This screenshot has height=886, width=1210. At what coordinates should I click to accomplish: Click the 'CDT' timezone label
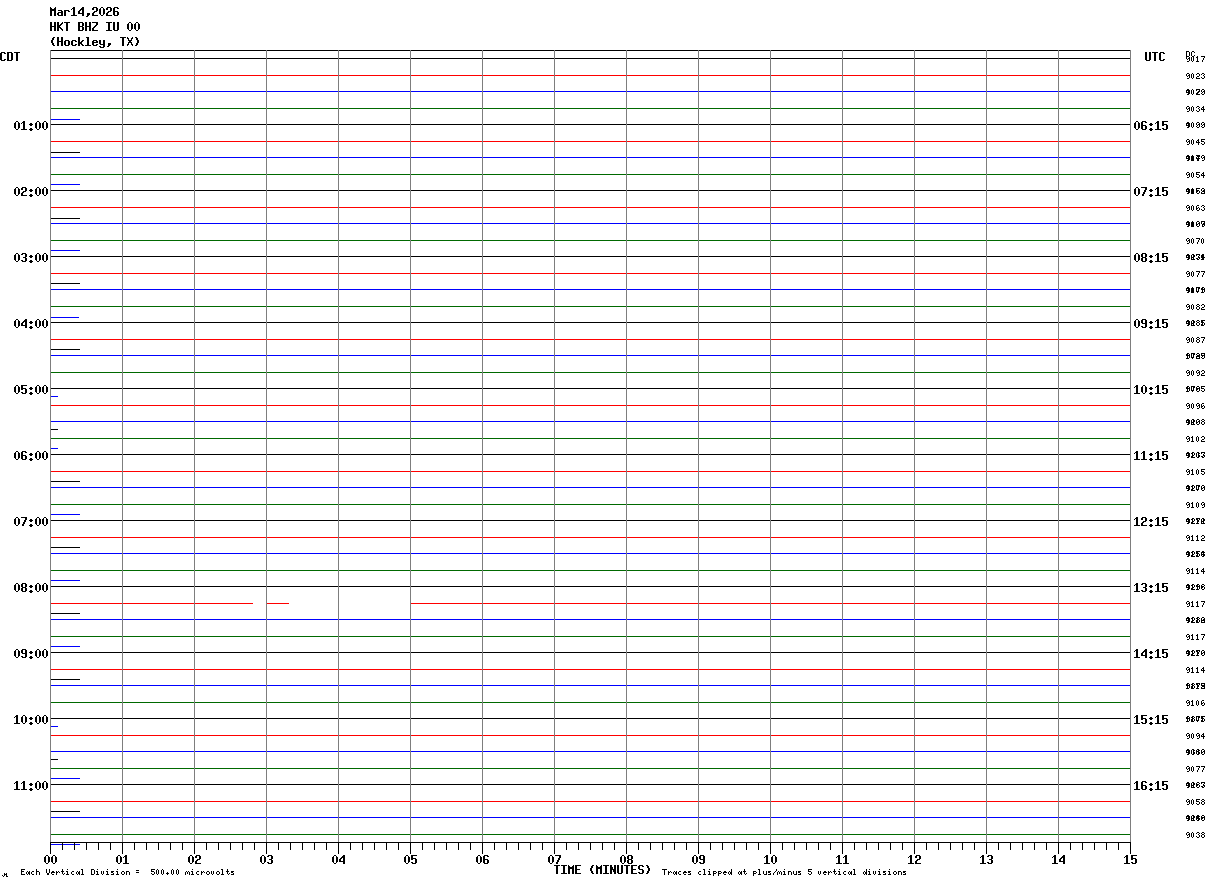tap(10, 57)
